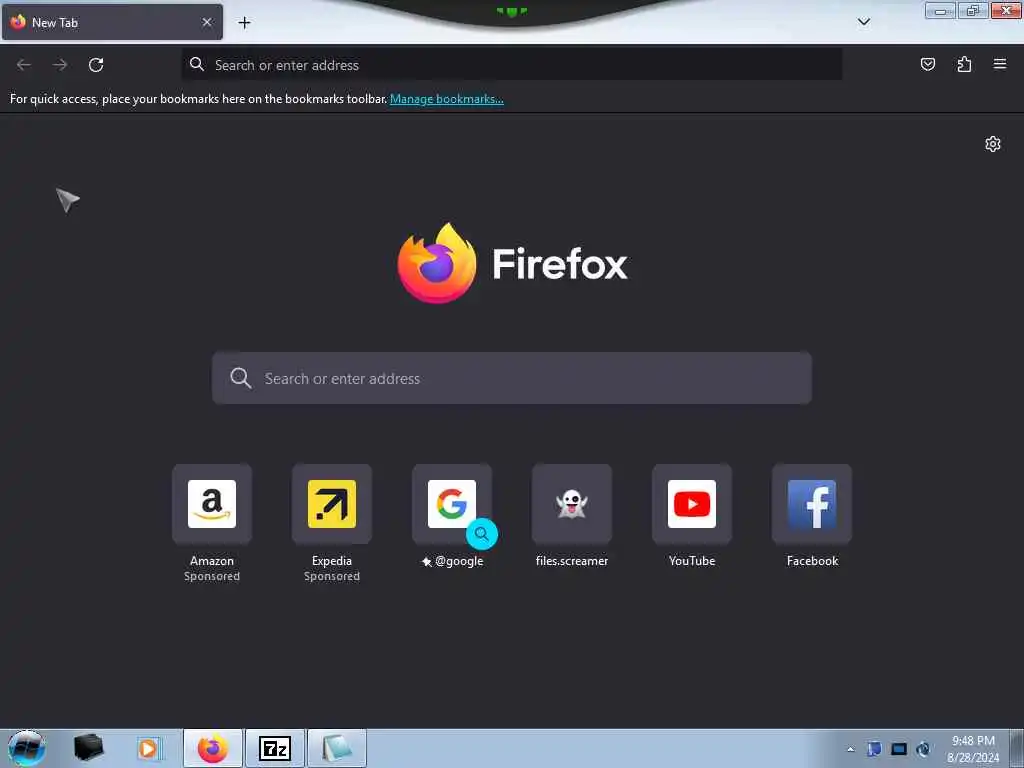Open the Facebook shortcut tile
Viewport: 1024px width, 768px height.
(812, 504)
